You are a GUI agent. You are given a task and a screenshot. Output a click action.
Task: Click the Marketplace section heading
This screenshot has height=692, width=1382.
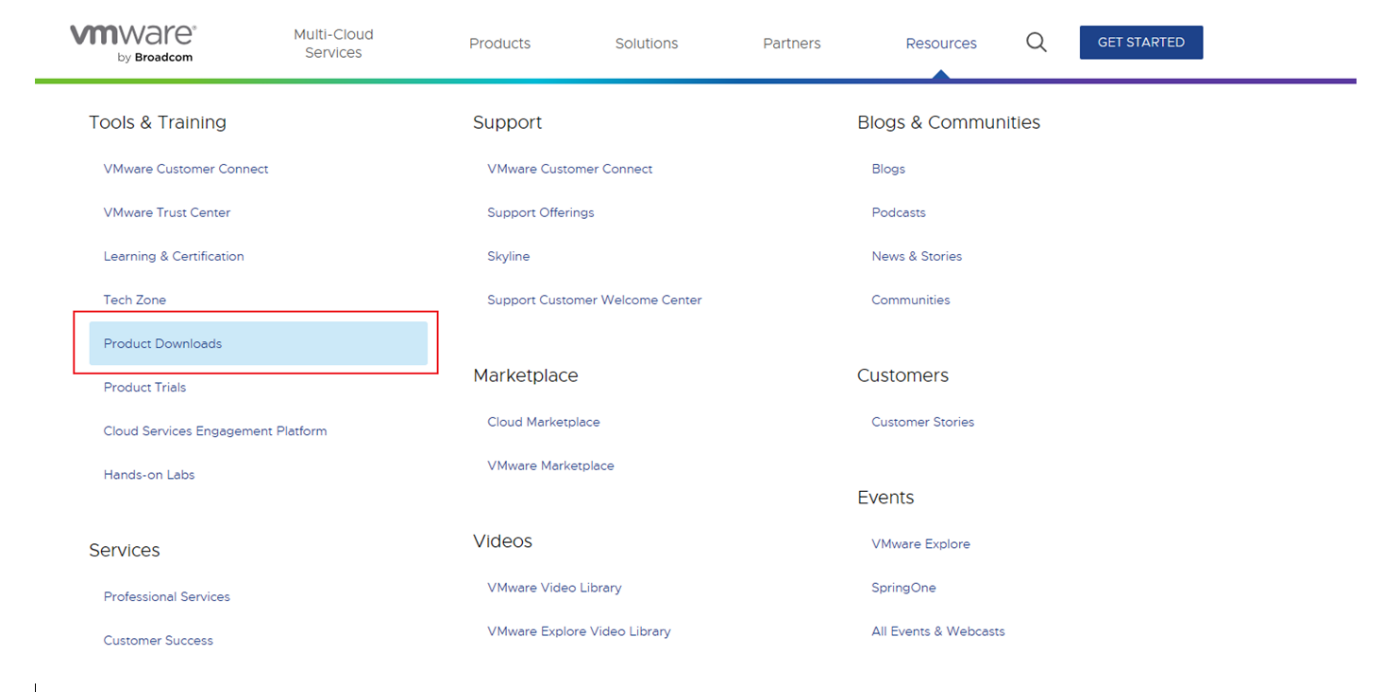click(x=526, y=376)
